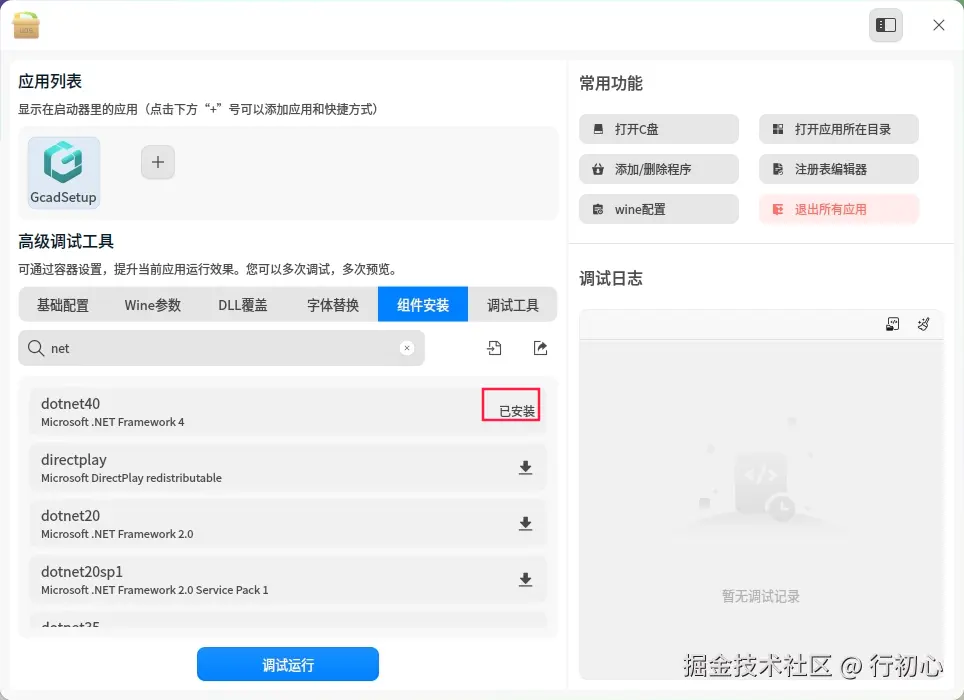Click the 调试运行 debug run button
The image size is (964, 700).
point(288,664)
